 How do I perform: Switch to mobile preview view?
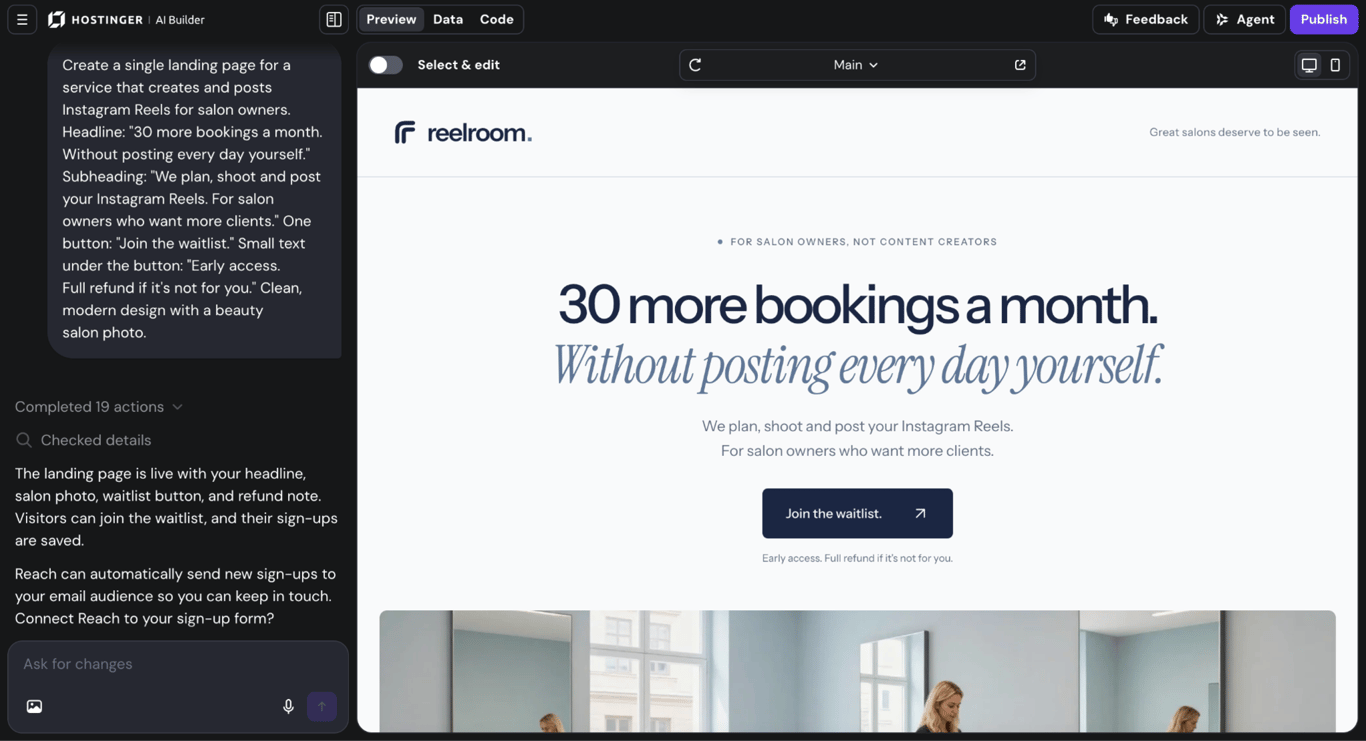(x=1335, y=65)
